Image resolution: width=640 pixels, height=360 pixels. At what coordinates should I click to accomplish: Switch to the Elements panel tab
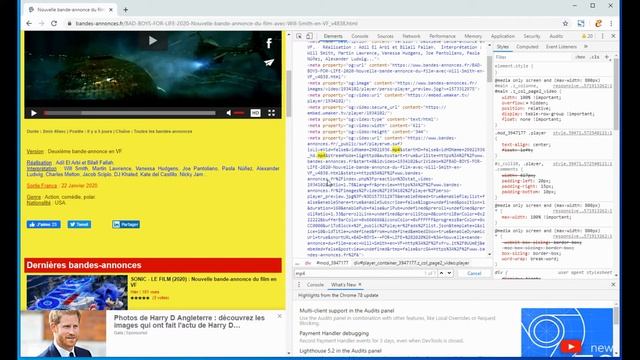(x=333, y=36)
